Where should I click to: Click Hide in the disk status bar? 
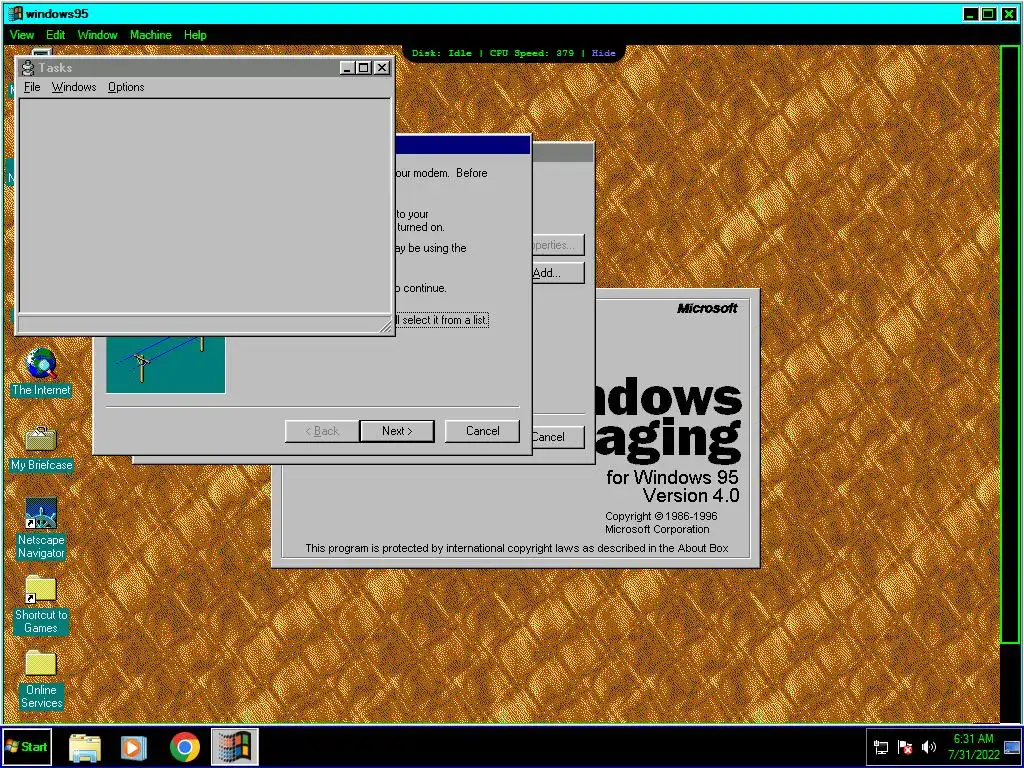pyautogui.click(x=603, y=53)
